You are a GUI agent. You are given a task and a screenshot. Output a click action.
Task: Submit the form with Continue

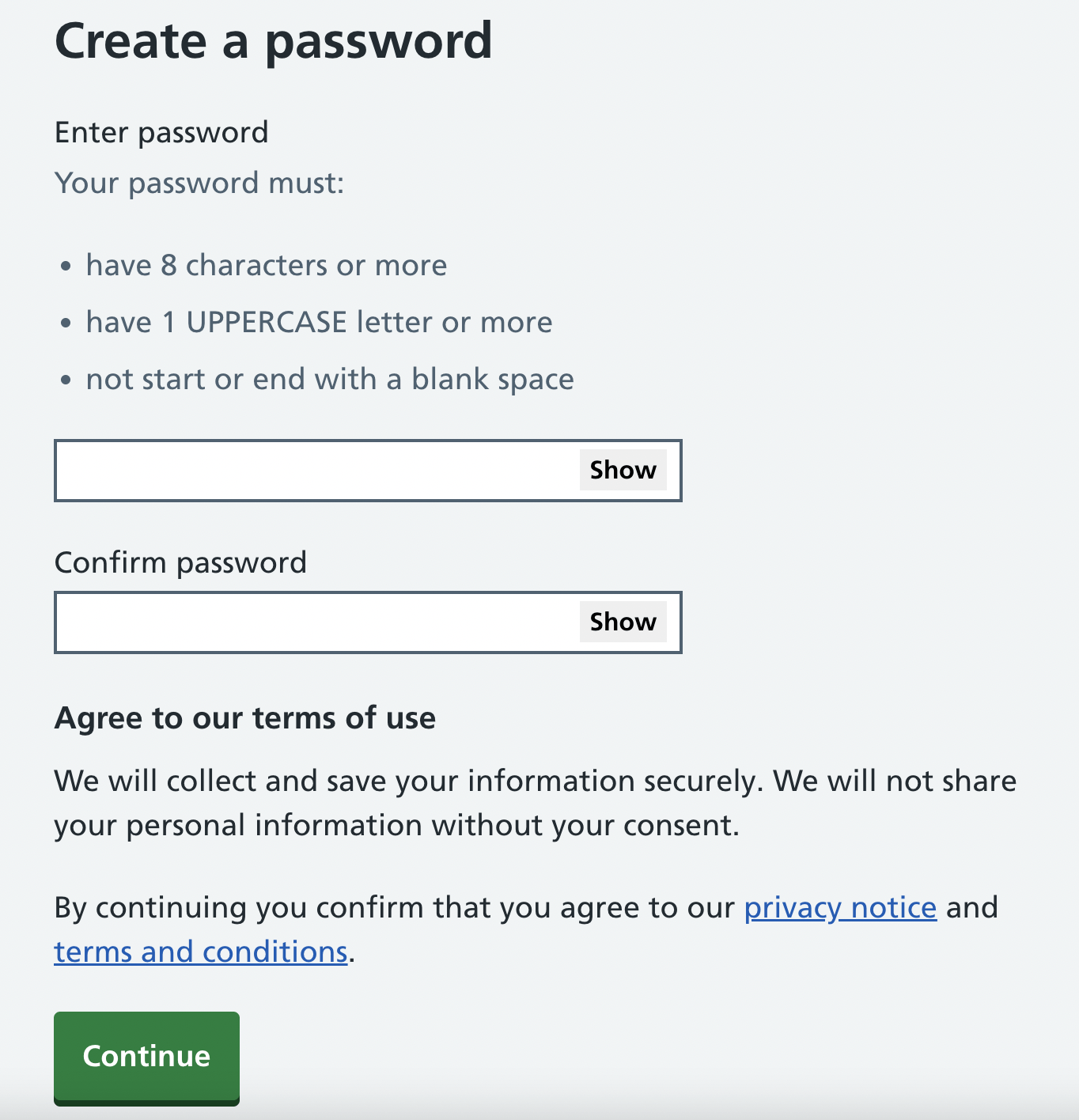(x=146, y=1057)
